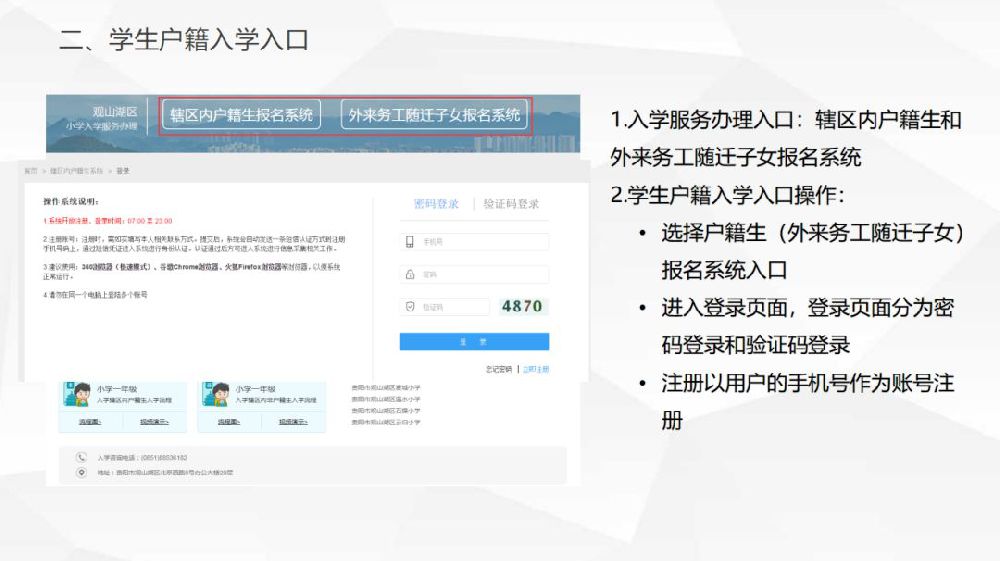Click the bullet about 密码登录和验证码登录
Viewport: 1000px width, 561px height.
pyautogui.click(x=808, y=326)
